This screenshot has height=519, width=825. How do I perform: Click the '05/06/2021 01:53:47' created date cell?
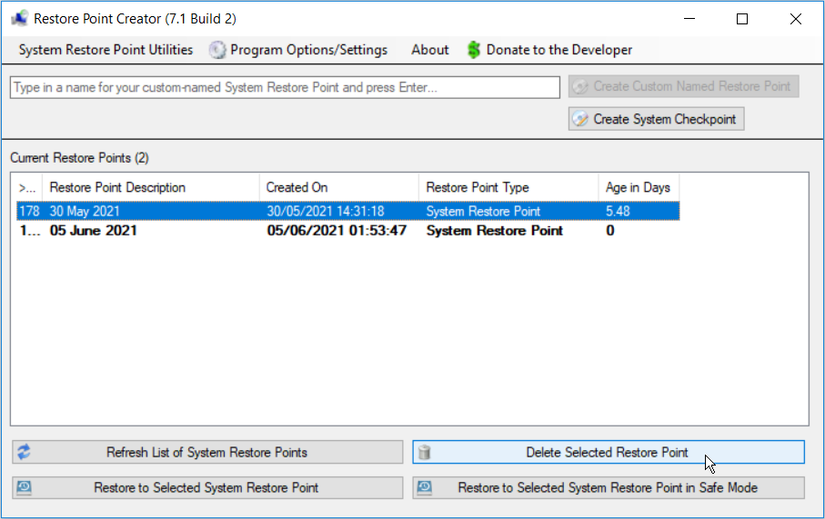(x=337, y=231)
